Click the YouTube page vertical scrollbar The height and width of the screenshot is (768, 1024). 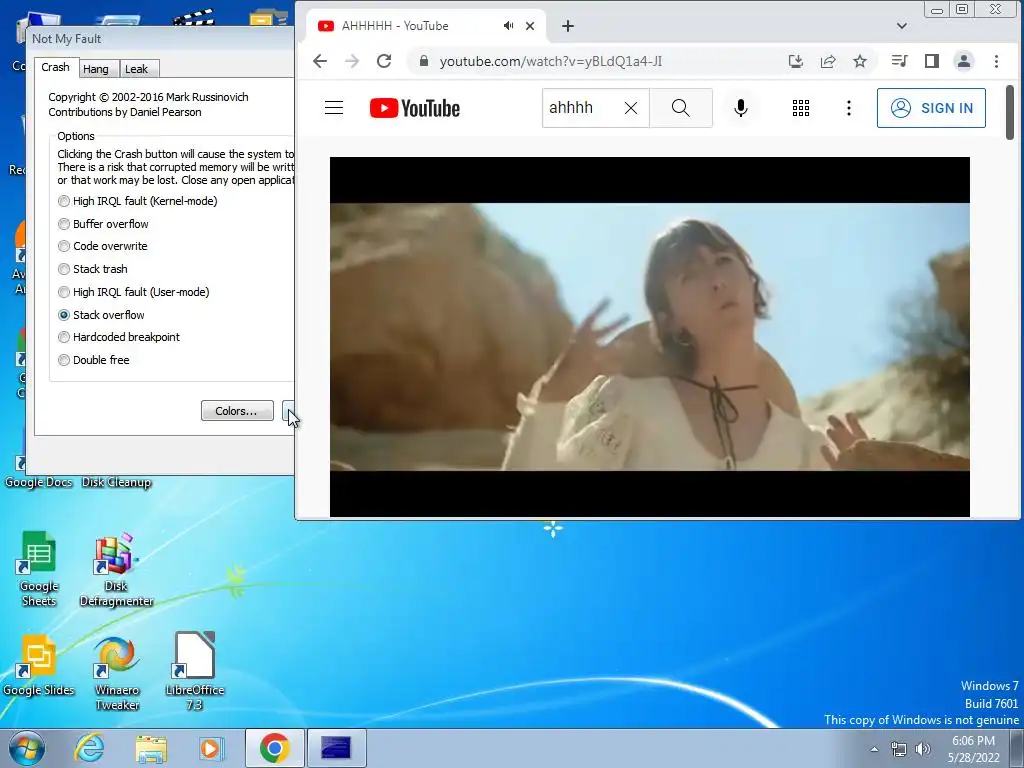click(x=1010, y=112)
